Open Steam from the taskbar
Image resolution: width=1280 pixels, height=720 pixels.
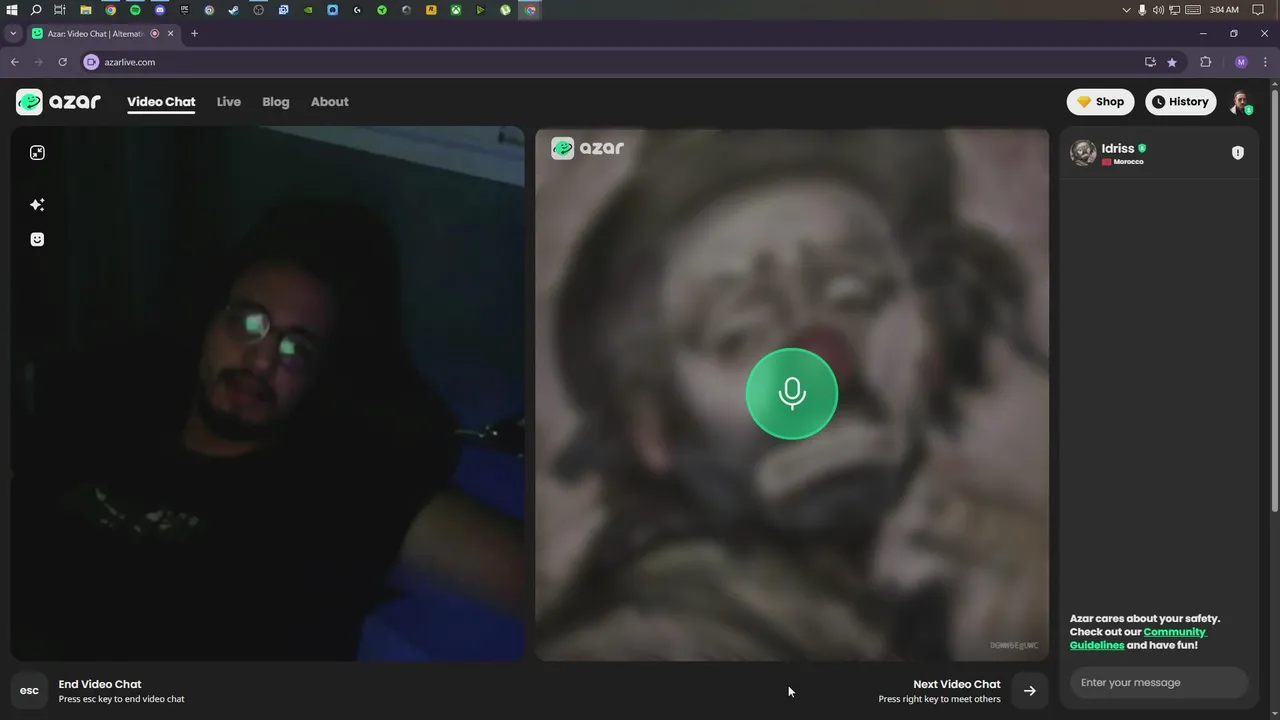click(x=233, y=10)
